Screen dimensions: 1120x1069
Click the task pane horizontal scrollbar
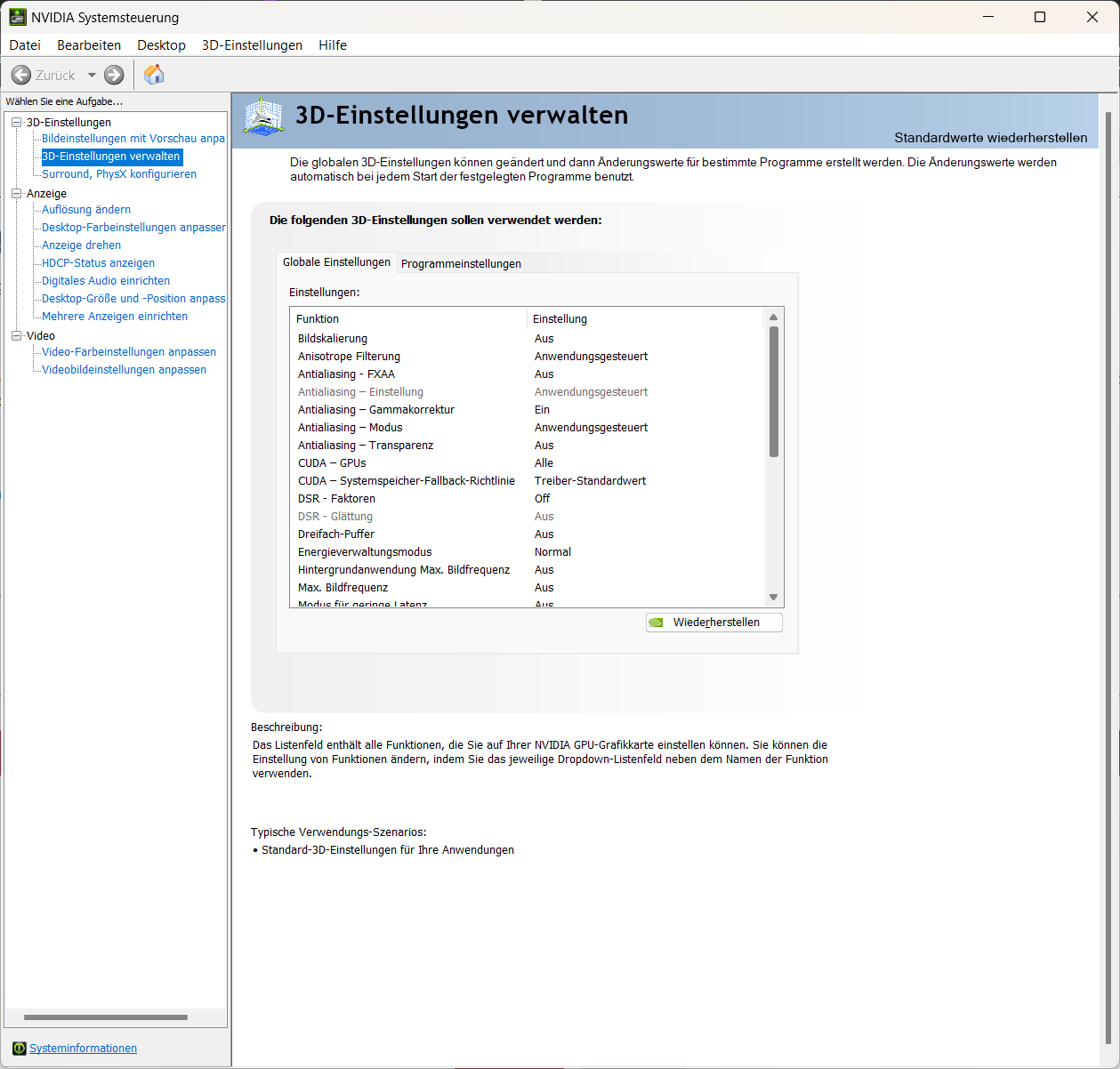106,1017
